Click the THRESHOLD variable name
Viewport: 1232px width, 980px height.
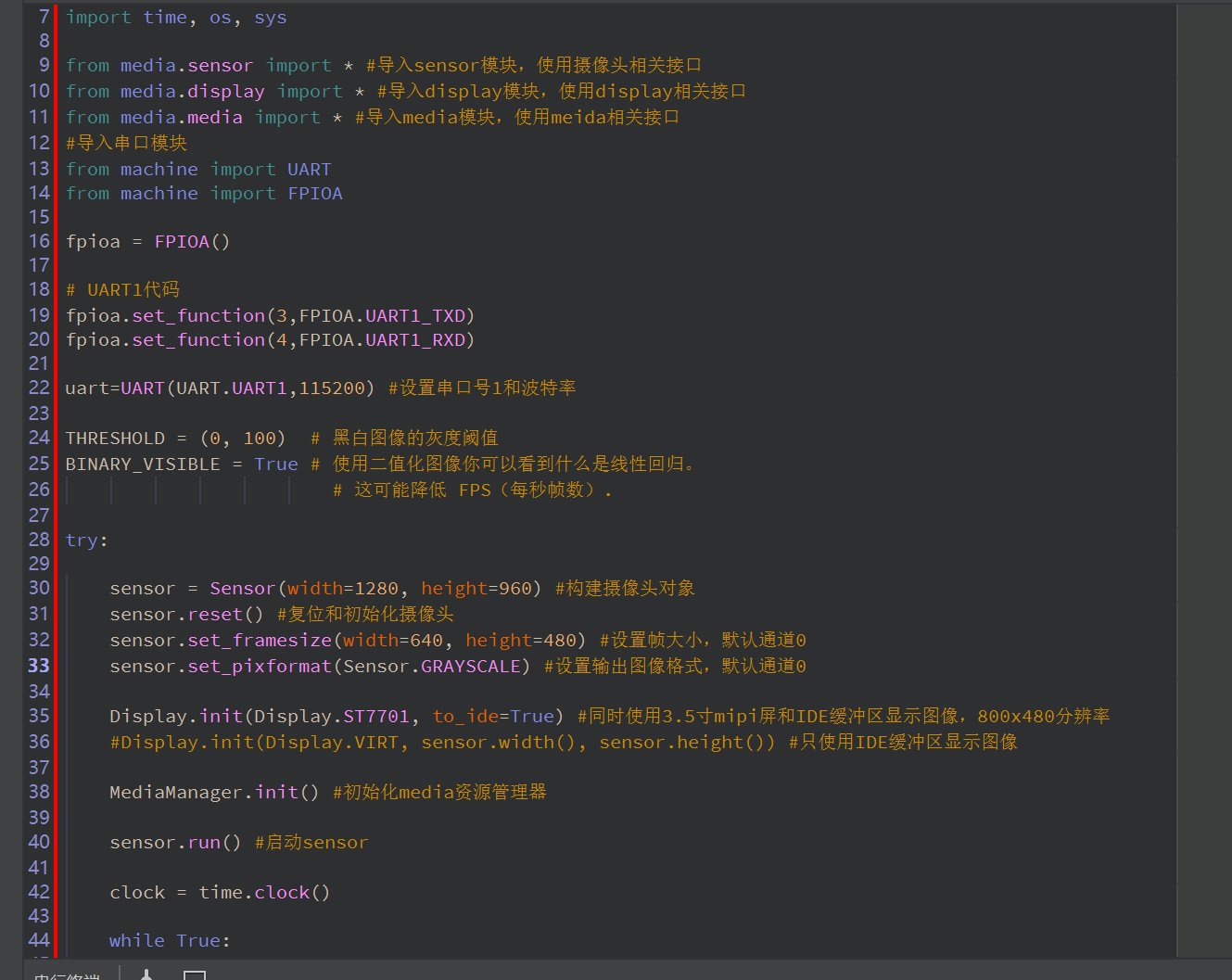(115, 439)
